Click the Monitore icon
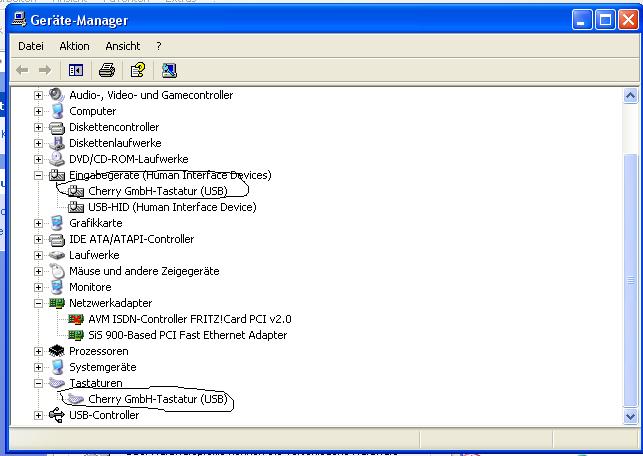 [57, 287]
